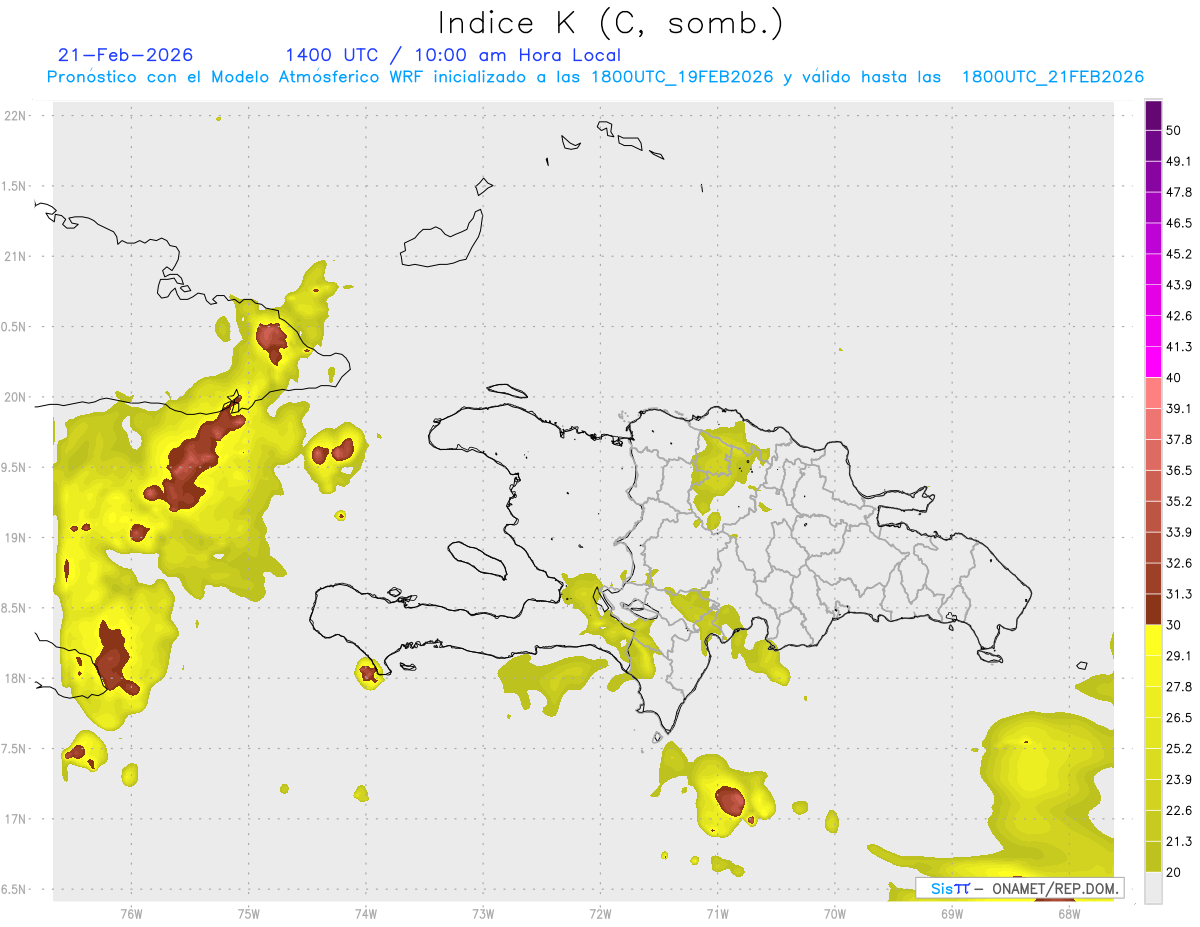Click the colorbar value "22.6"
Screen dimensions: 1200x927
(1179, 811)
